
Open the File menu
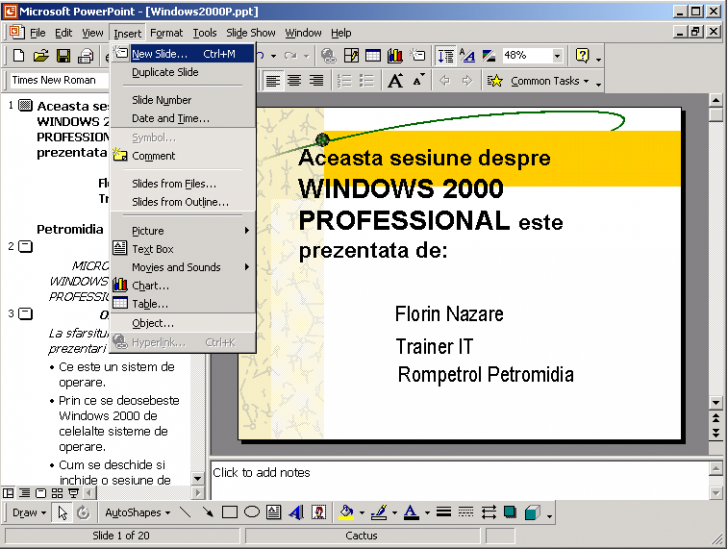[x=38, y=33]
